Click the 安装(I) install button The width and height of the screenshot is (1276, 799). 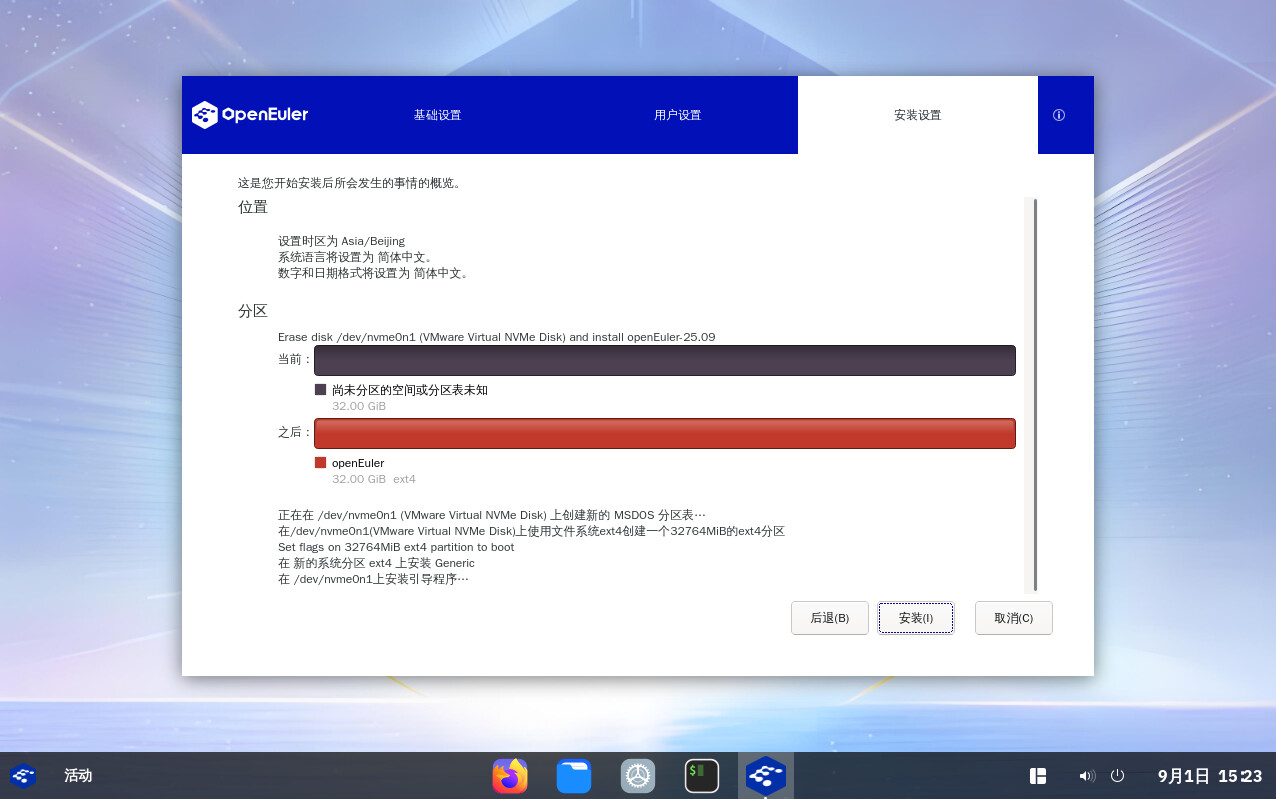[915, 618]
